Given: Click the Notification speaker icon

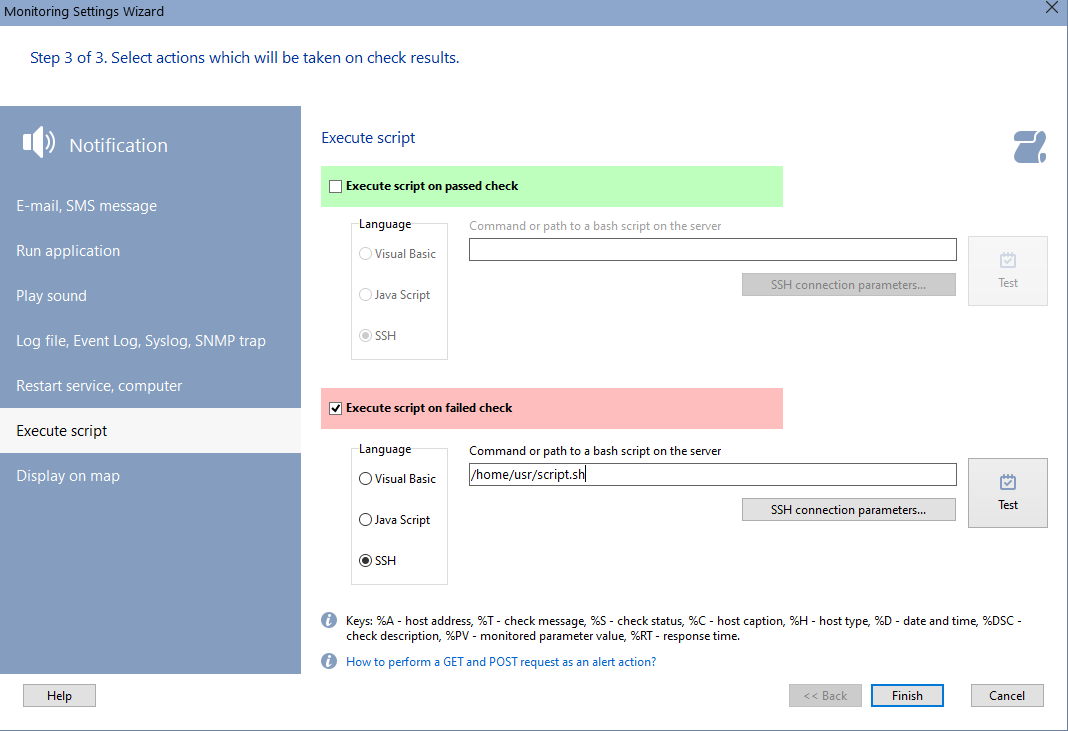Looking at the screenshot, I should 37,142.
